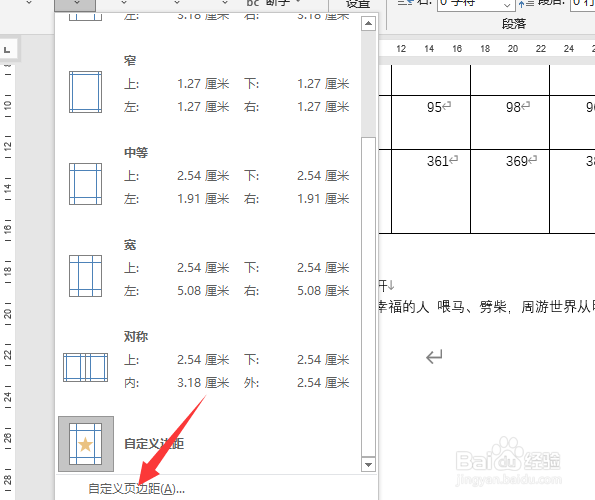Click scroll-down arrow of margins list
The height and width of the screenshot is (500, 595).
368,464
